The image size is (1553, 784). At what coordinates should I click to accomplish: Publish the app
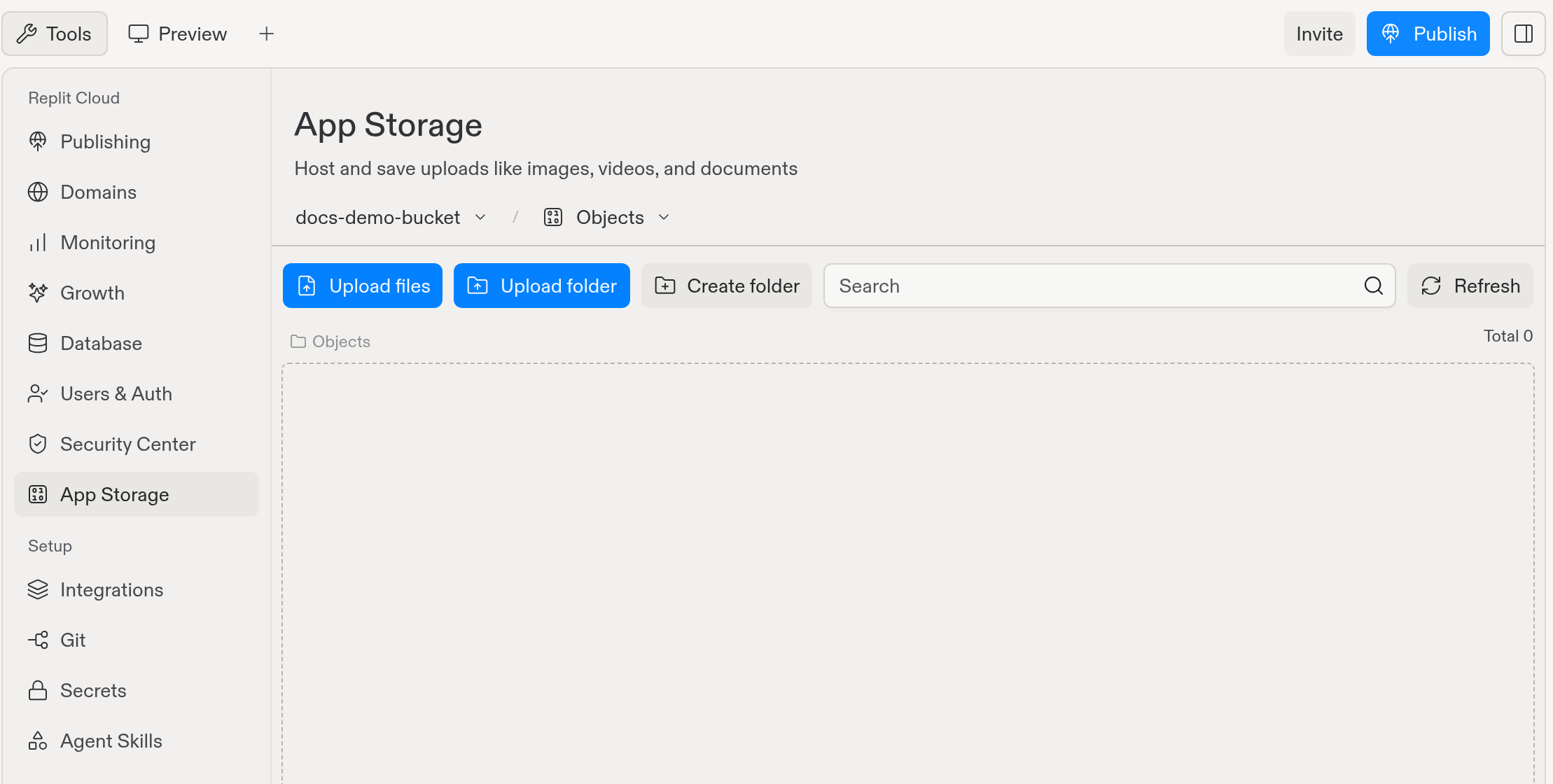(1428, 34)
